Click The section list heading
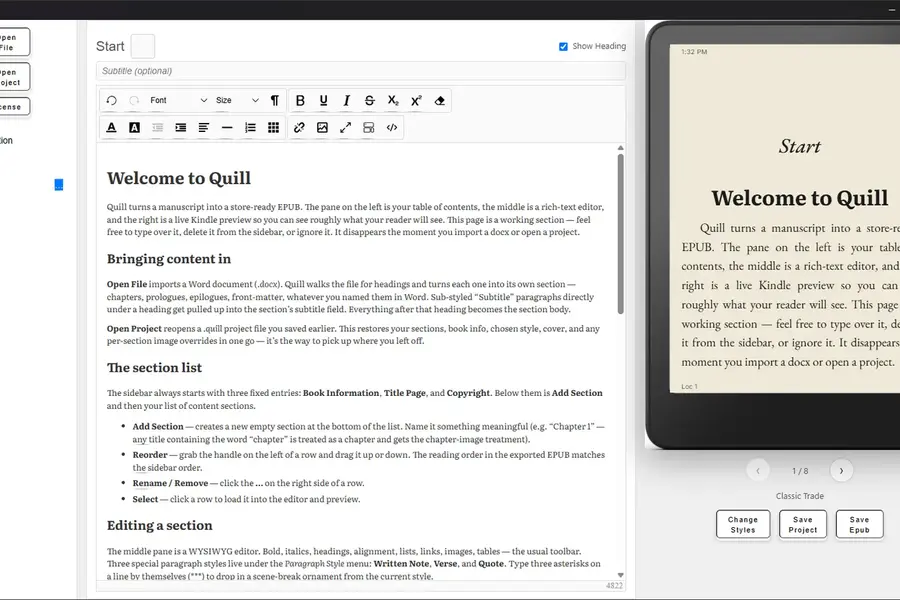Screen dimensions: 900x600 click(x=154, y=367)
